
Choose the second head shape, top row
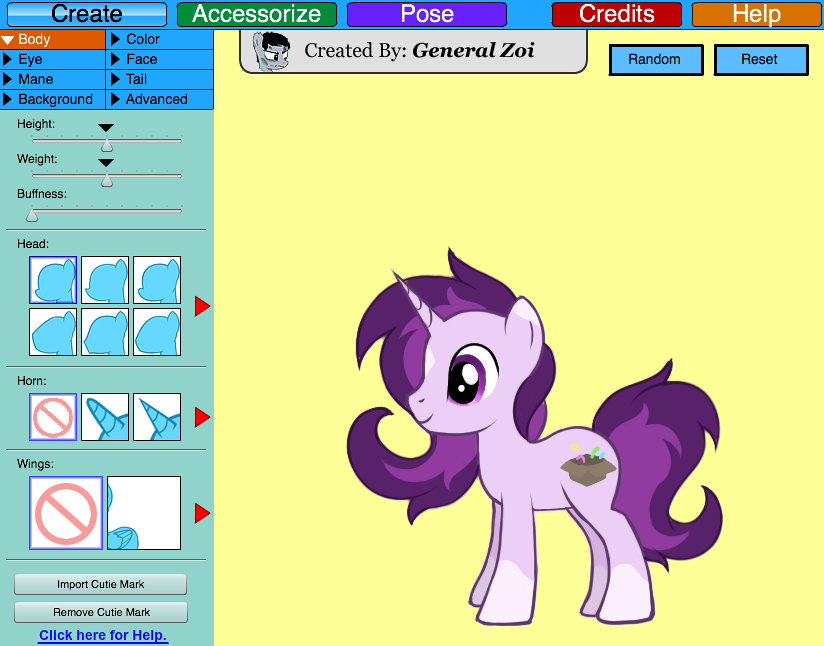(x=105, y=280)
